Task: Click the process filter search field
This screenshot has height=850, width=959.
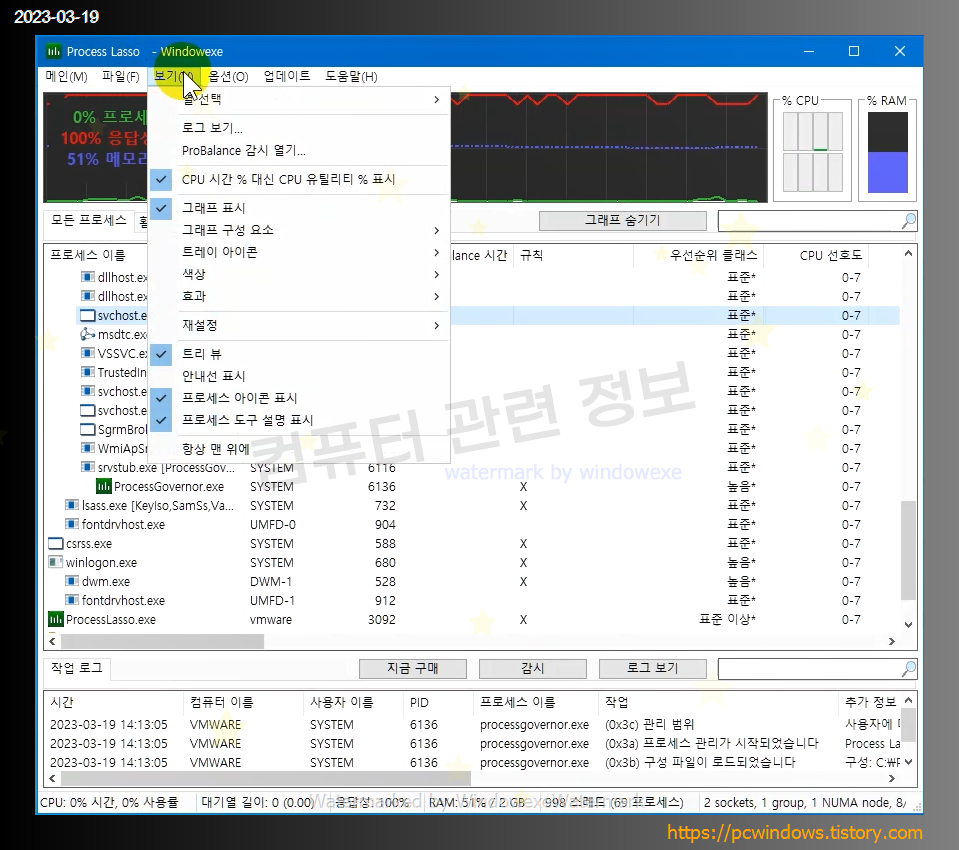Action: pyautogui.click(x=809, y=221)
